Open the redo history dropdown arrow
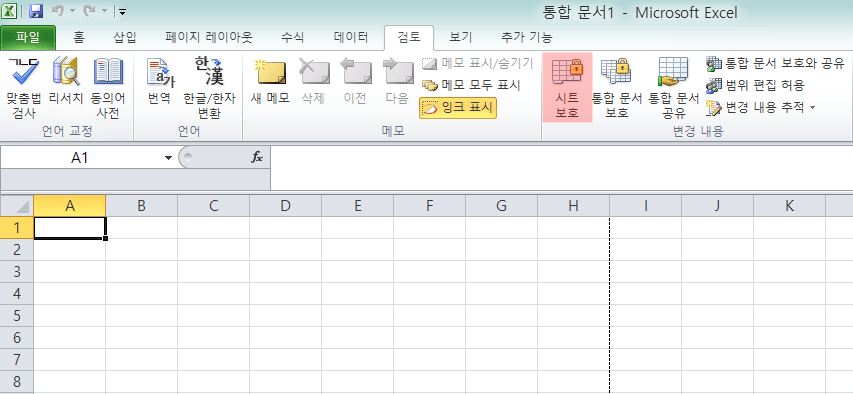Screen dimensions: 853x394 pos(104,11)
